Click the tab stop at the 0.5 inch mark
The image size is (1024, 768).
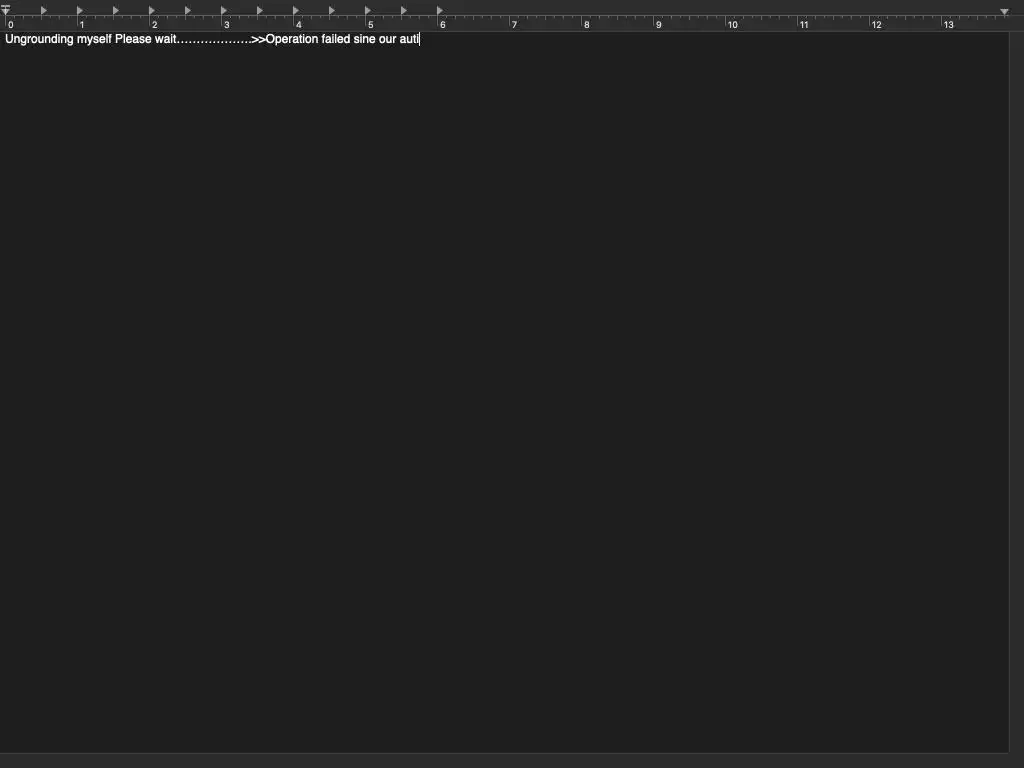tap(44, 10)
